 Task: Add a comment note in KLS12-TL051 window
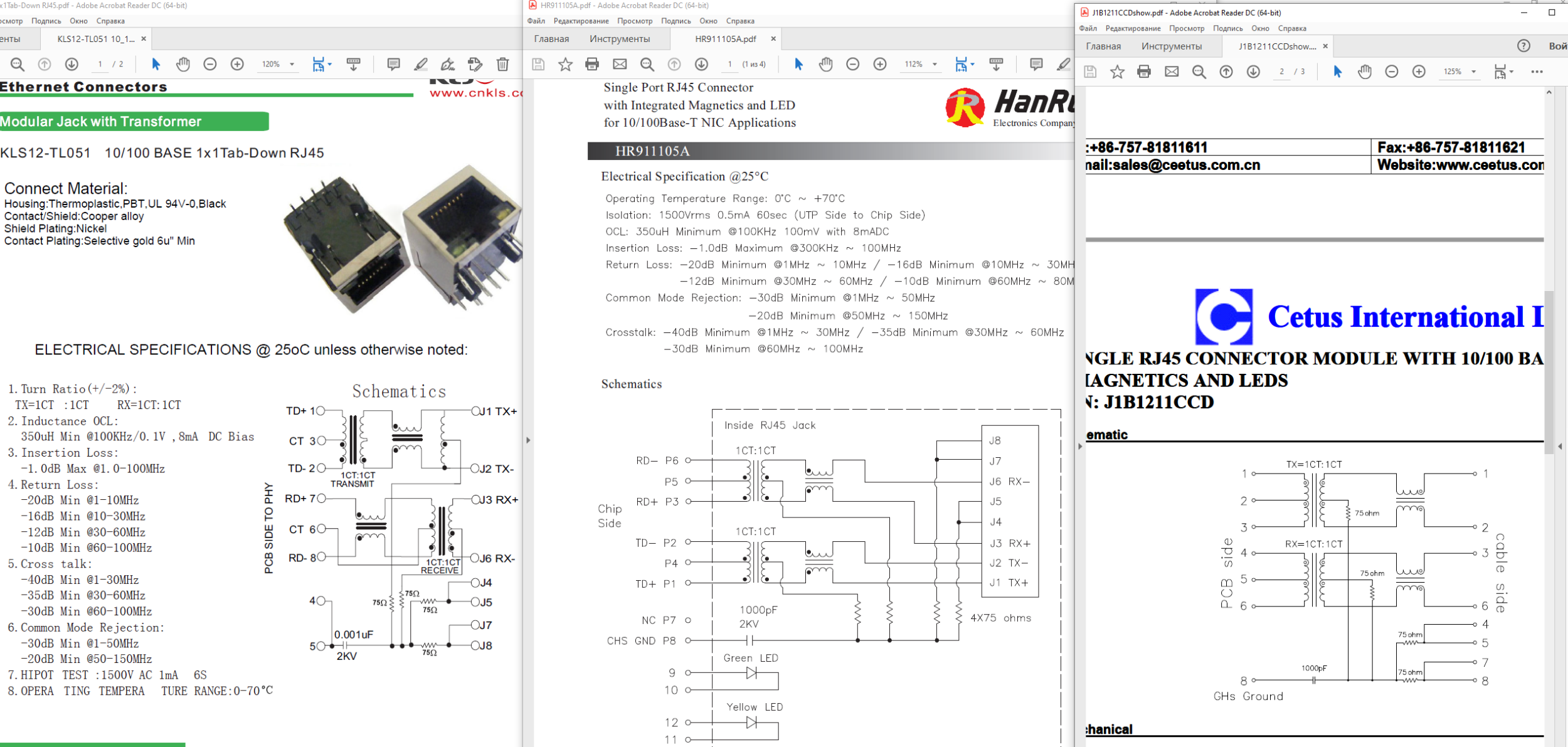click(393, 64)
